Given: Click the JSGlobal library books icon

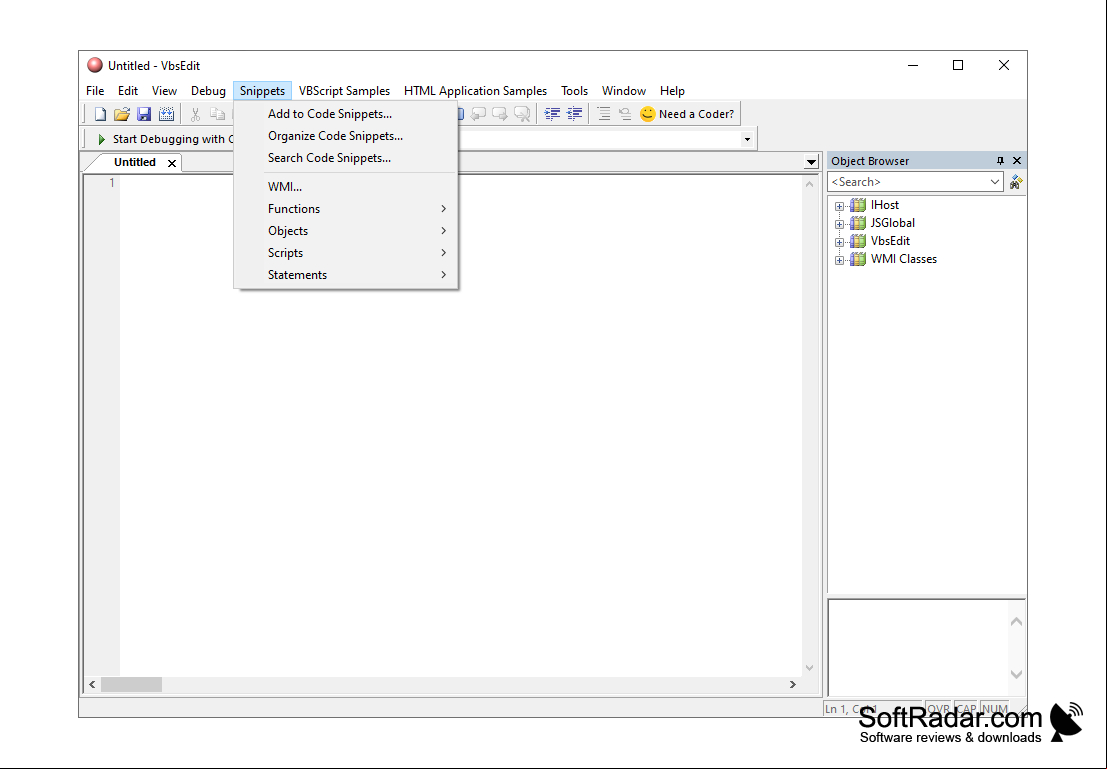Looking at the screenshot, I should (858, 223).
